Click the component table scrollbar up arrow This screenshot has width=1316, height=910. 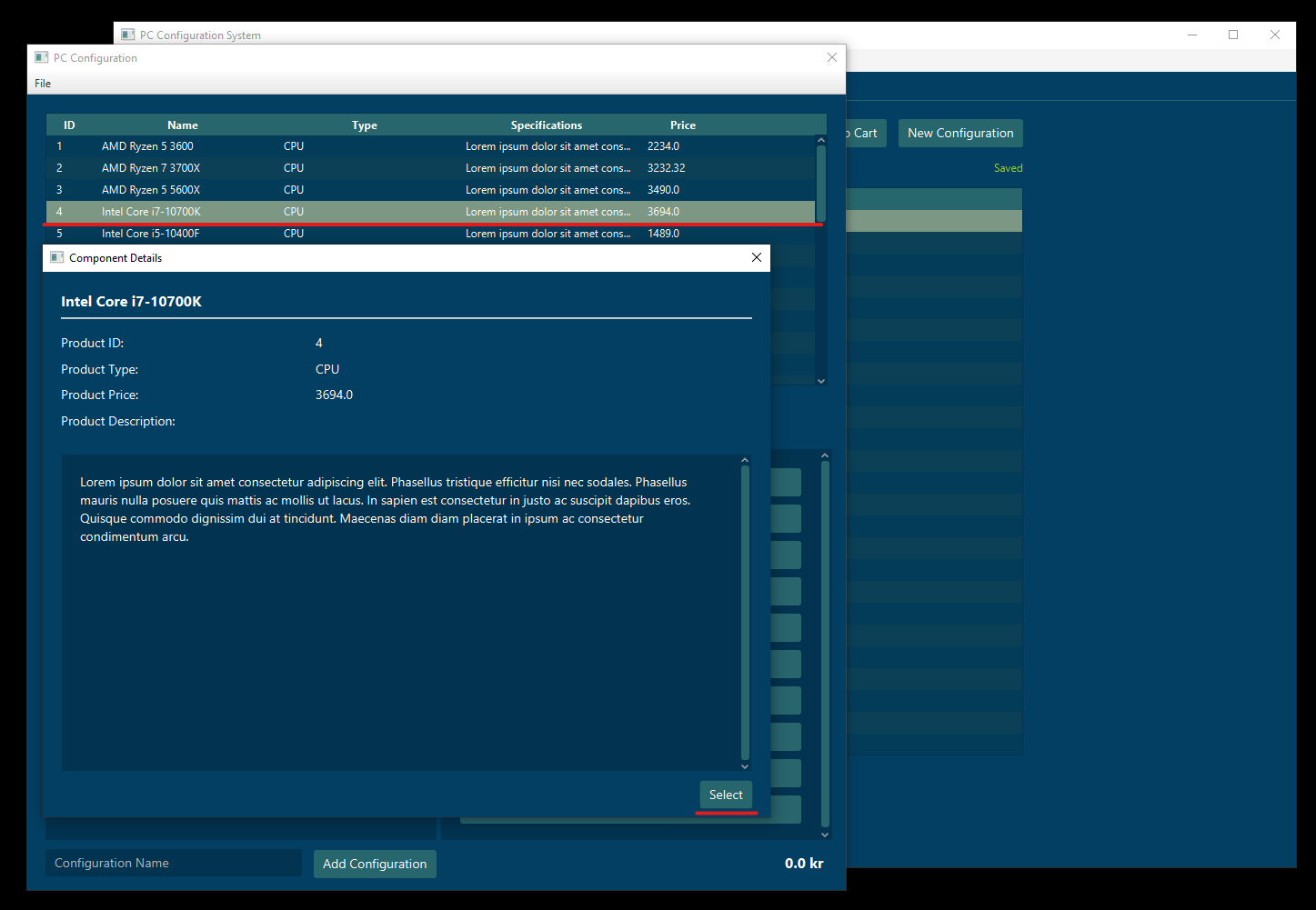(821, 140)
